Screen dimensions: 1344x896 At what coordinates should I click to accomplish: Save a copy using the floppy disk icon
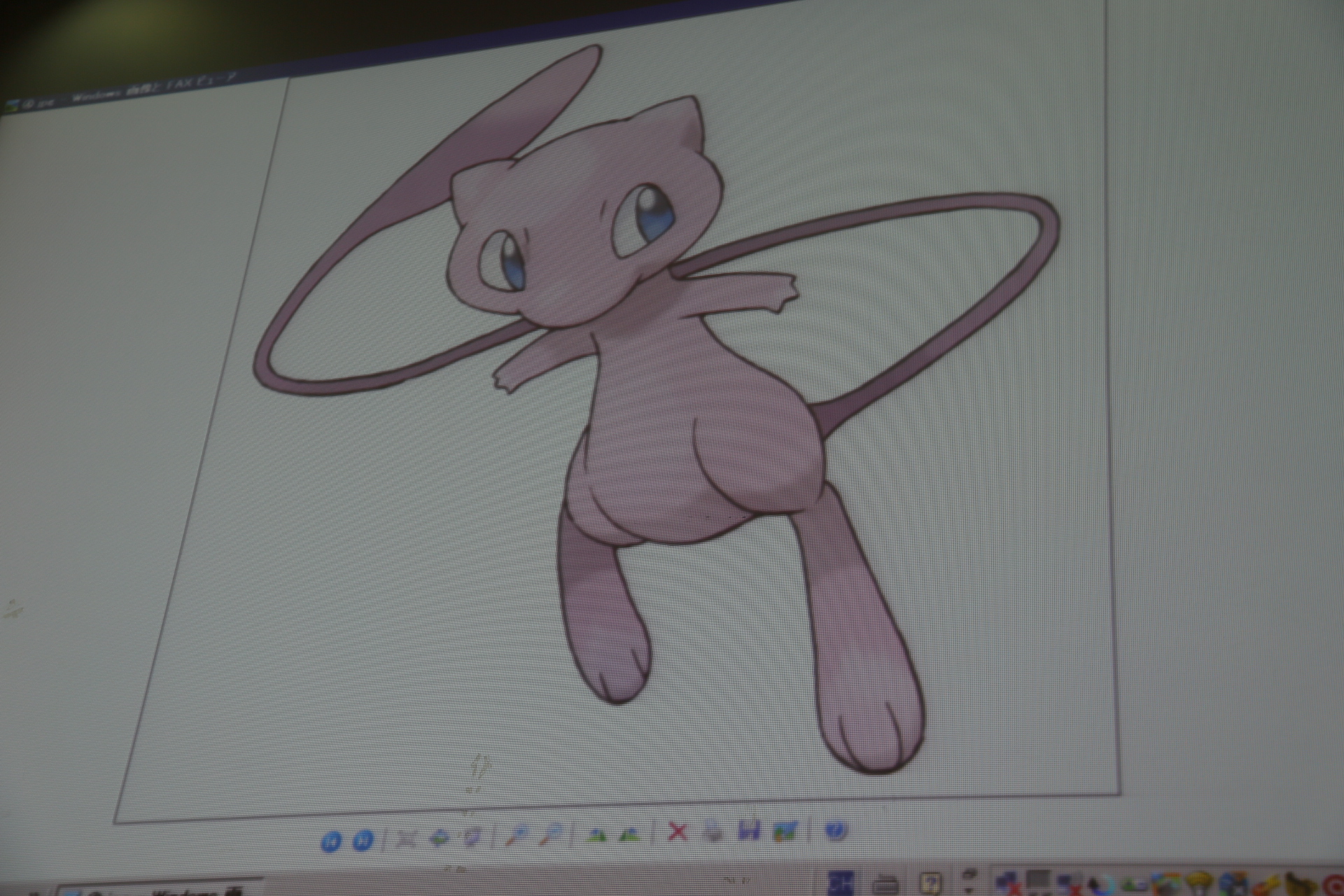(x=749, y=831)
